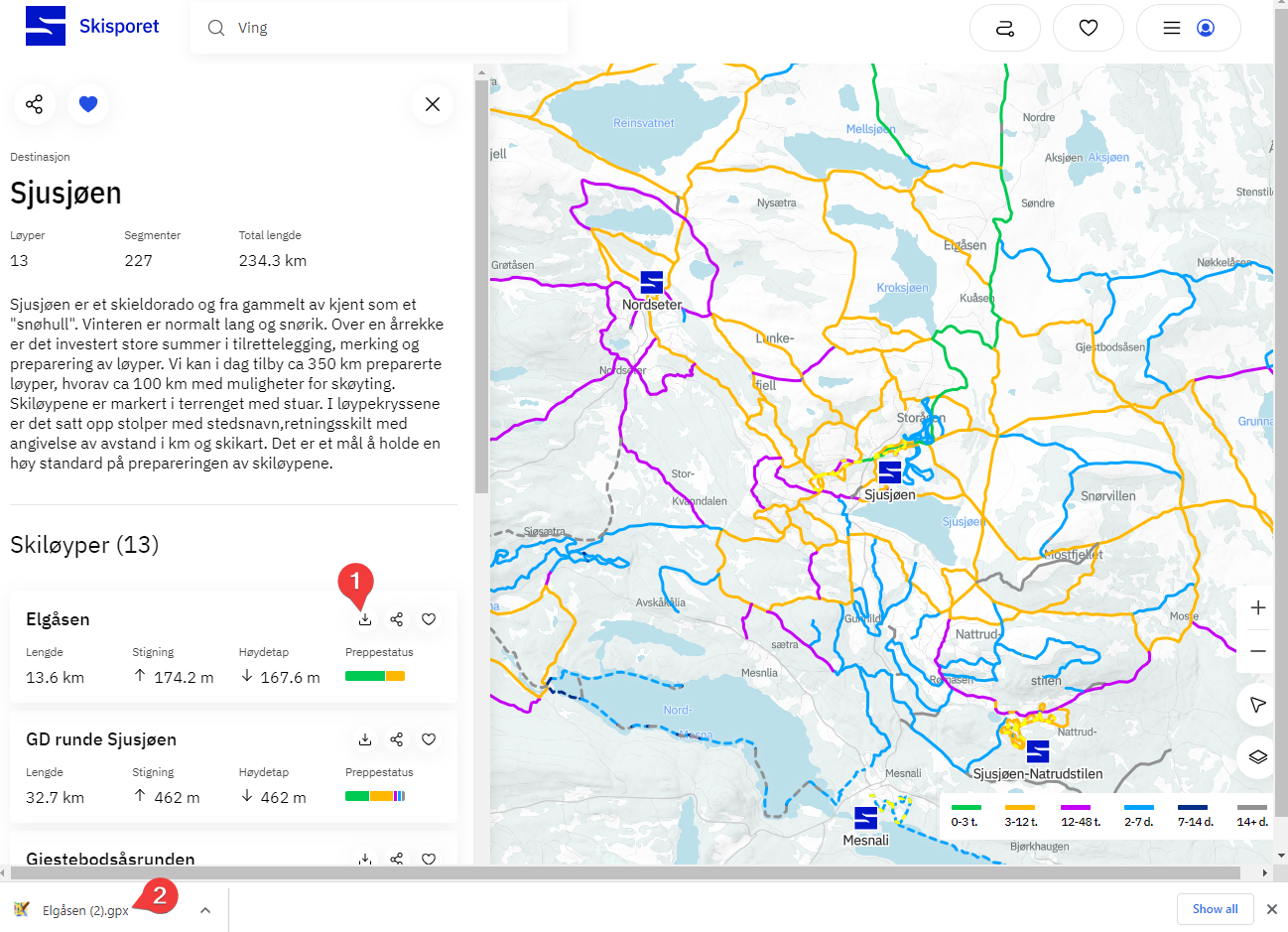Open the hamburger menu
The height and width of the screenshot is (932, 1288).
pyautogui.click(x=1172, y=28)
